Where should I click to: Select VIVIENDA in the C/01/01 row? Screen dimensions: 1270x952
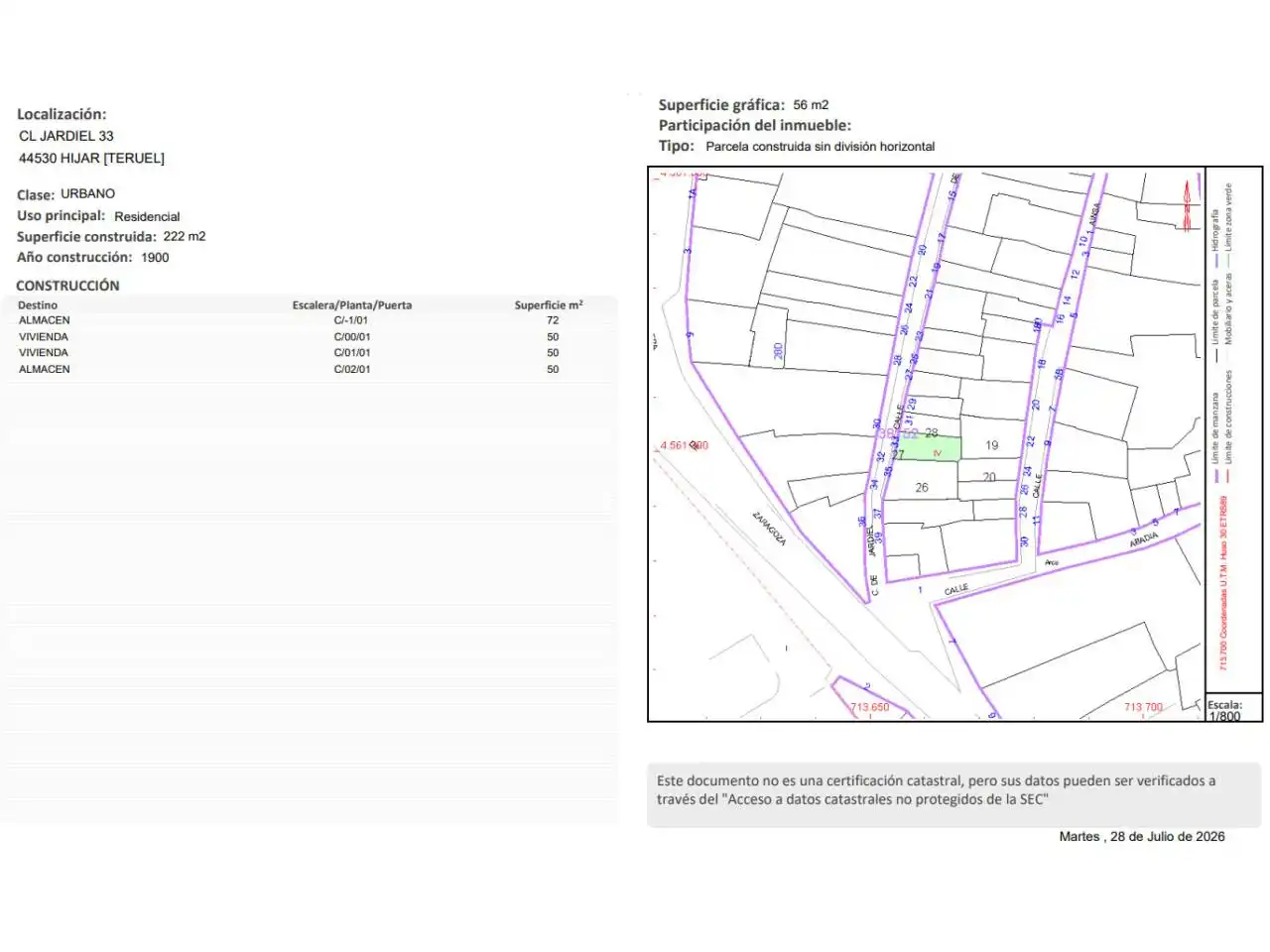(x=44, y=353)
